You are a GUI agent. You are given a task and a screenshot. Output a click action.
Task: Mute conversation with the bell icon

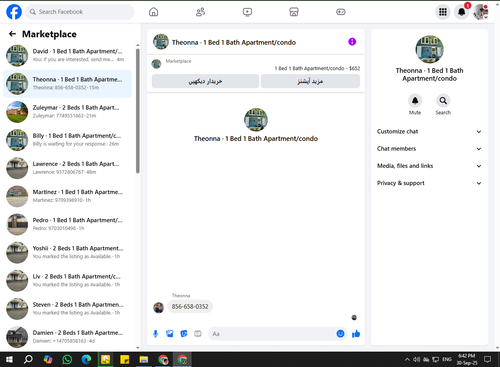[x=415, y=100]
